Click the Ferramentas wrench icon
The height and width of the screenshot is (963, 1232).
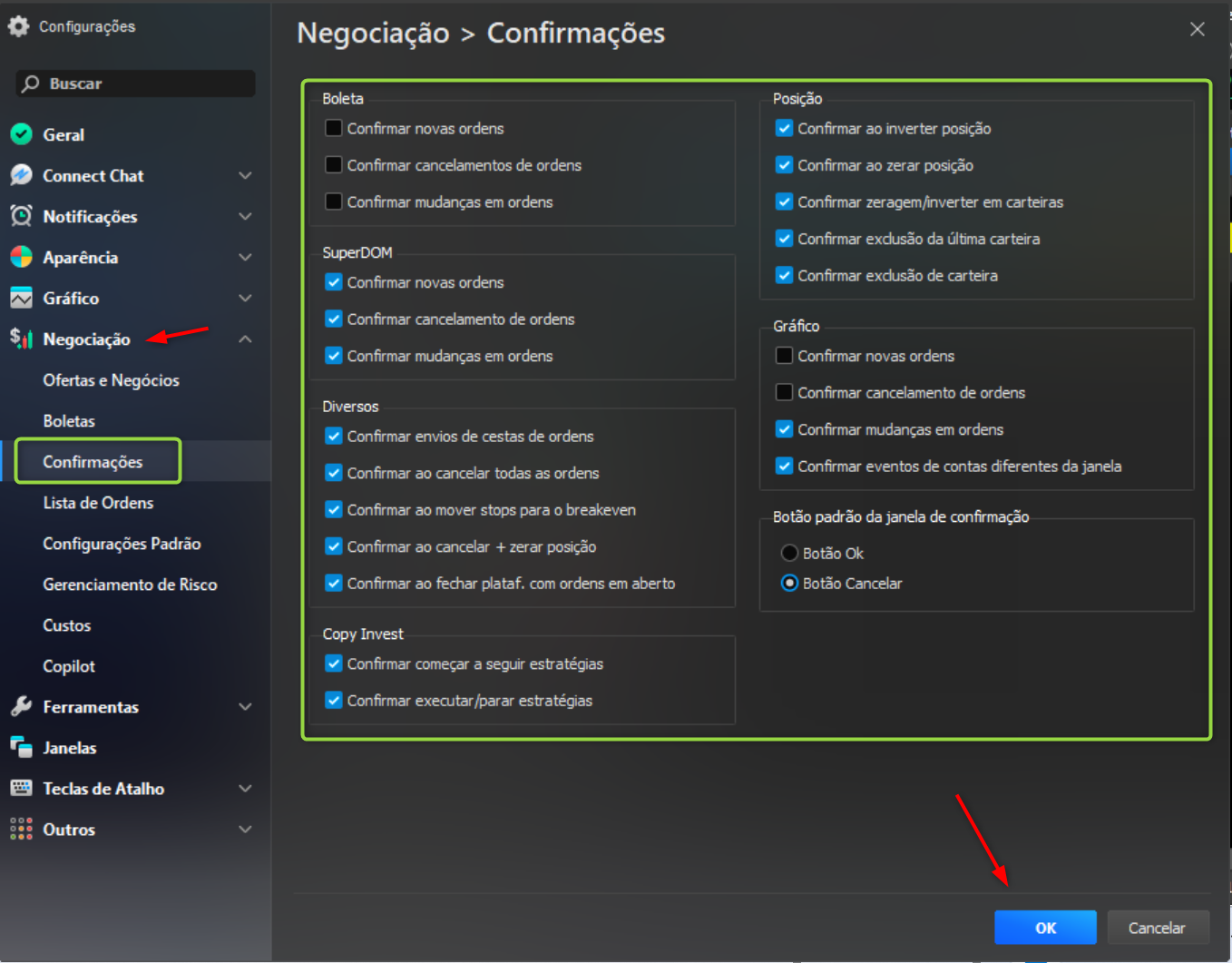[21, 706]
